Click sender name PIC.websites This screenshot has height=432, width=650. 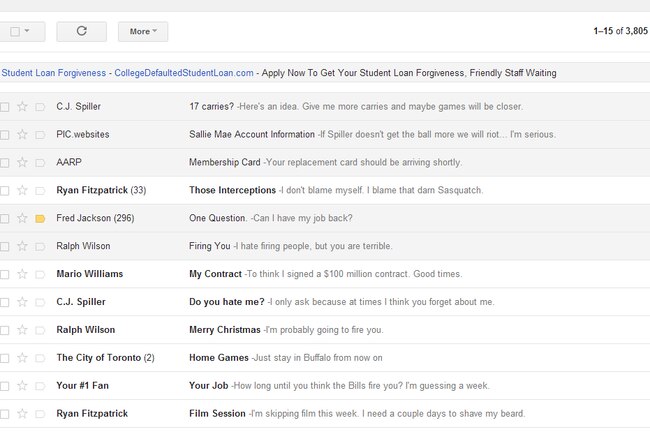tap(83, 134)
